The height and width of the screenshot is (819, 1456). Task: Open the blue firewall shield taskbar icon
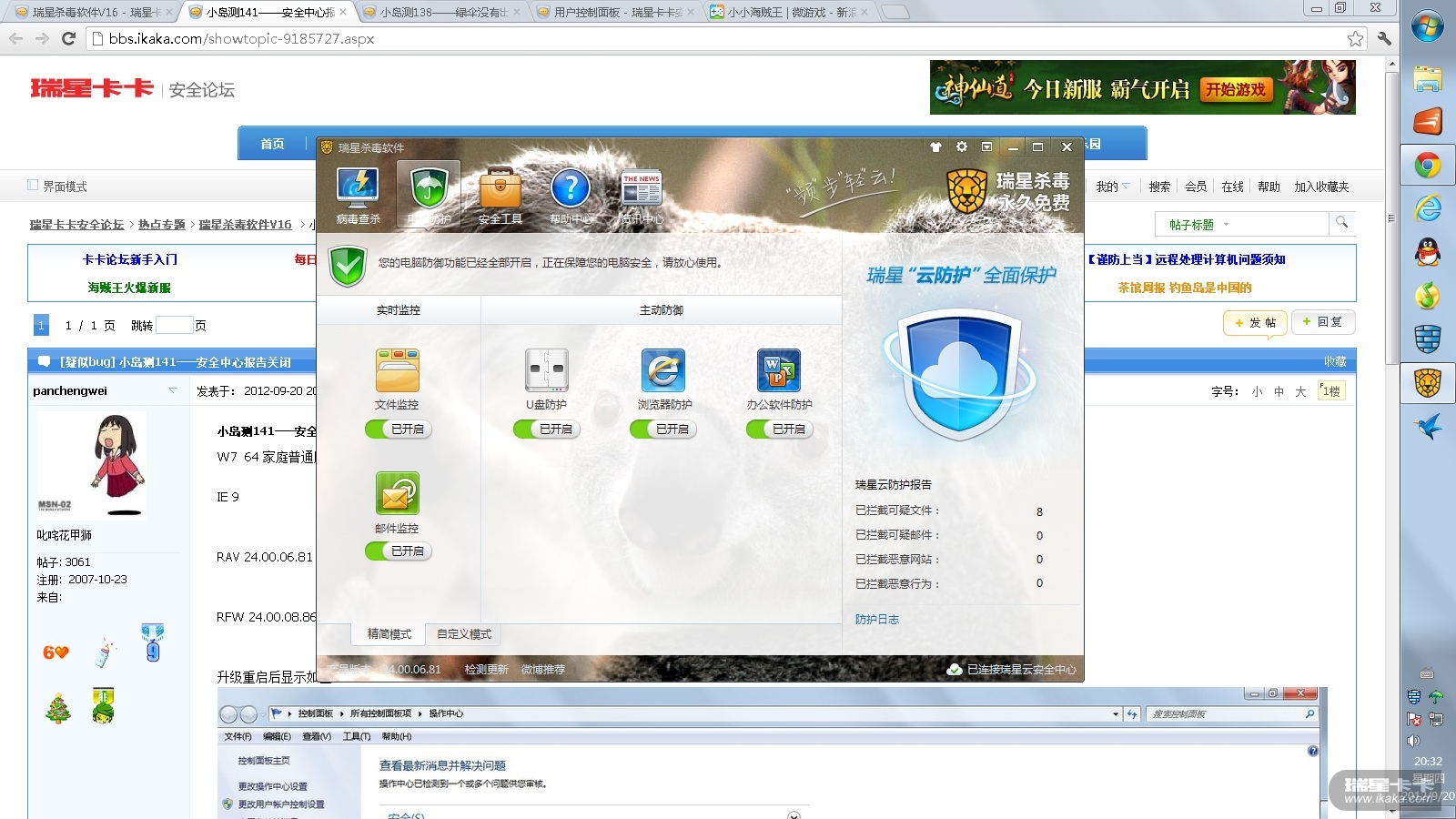tap(1428, 339)
